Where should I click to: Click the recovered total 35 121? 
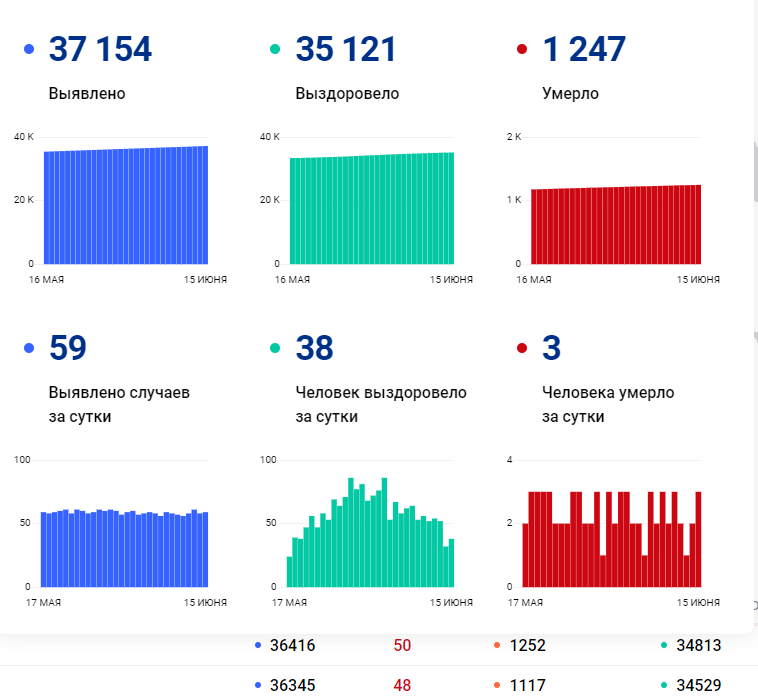coord(346,49)
